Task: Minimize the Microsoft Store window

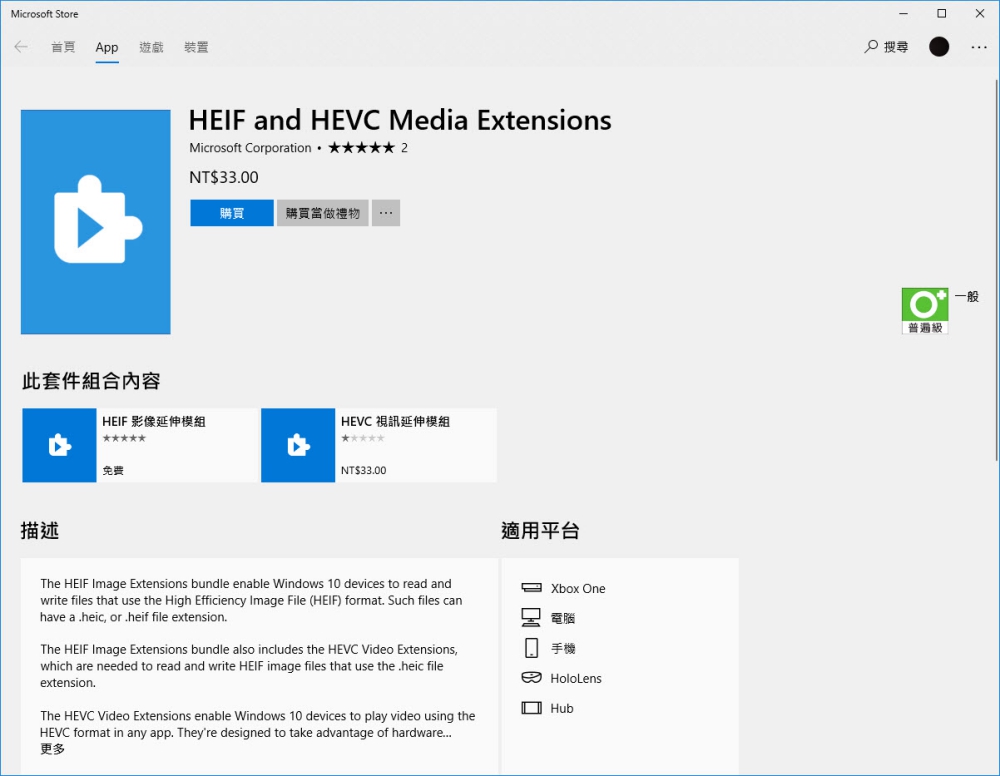Action: point(904,13)
